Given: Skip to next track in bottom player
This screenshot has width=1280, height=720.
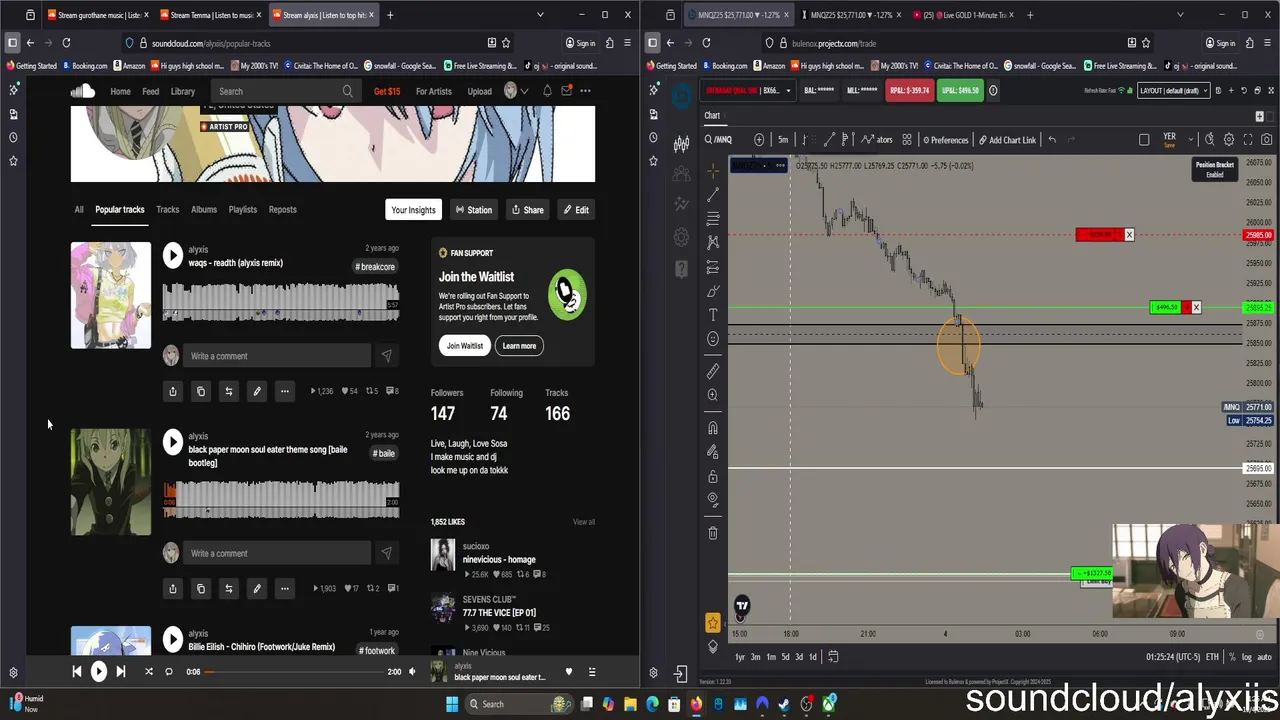Looking at the screenshot, I should coord(121,672).
